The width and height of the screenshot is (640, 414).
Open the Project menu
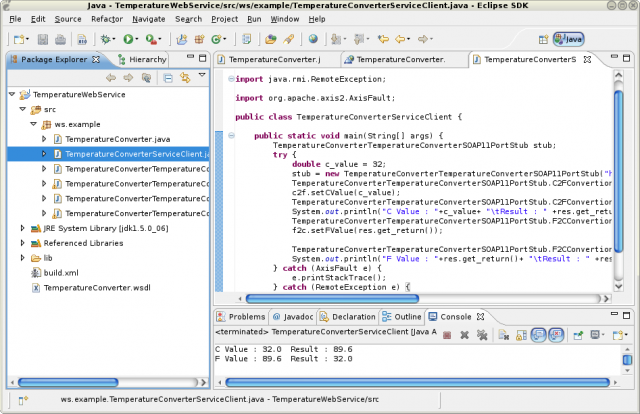(x=224, y=19)
